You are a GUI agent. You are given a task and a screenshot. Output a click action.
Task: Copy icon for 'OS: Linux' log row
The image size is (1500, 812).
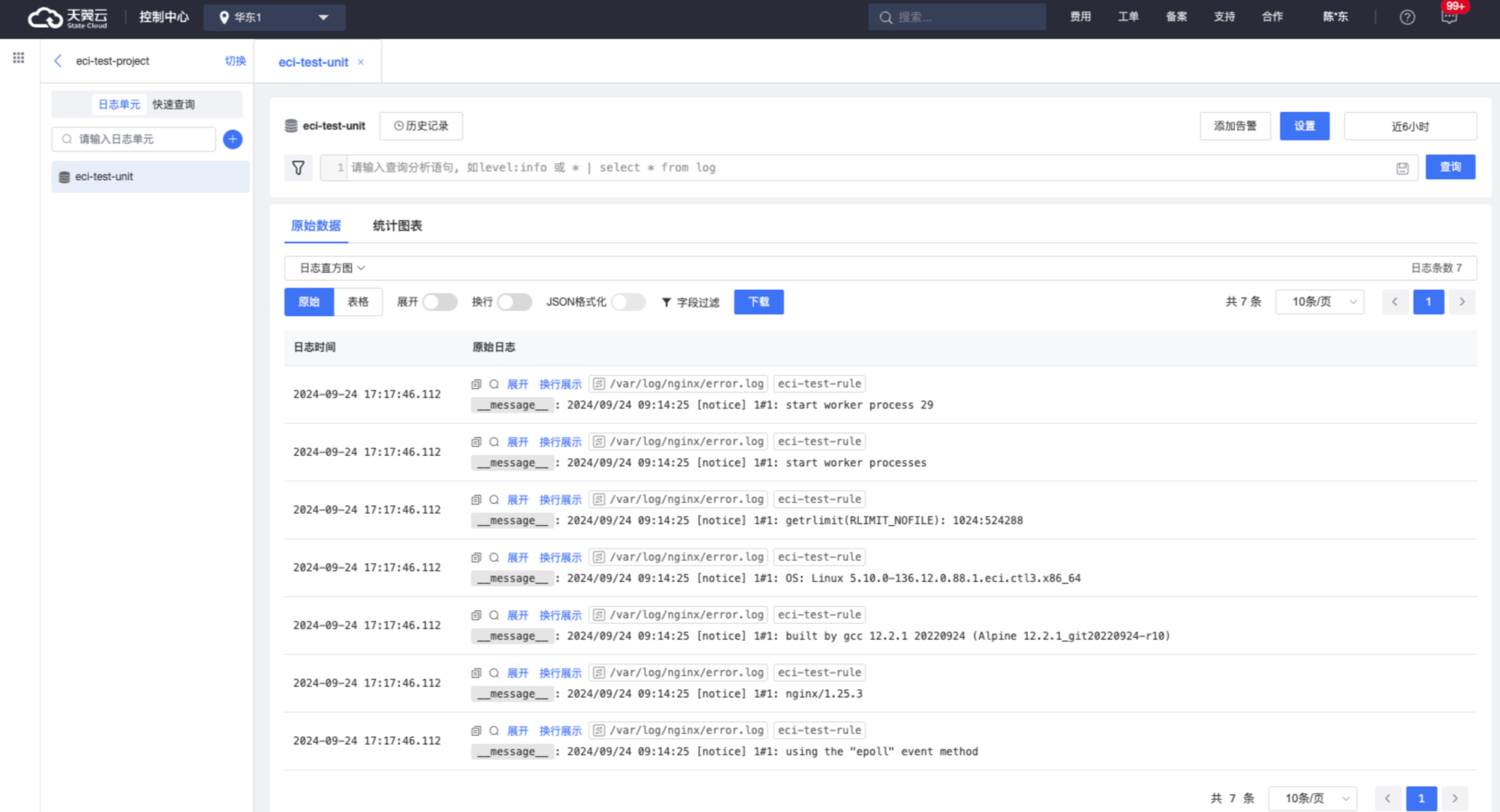(x=476, y=557)
